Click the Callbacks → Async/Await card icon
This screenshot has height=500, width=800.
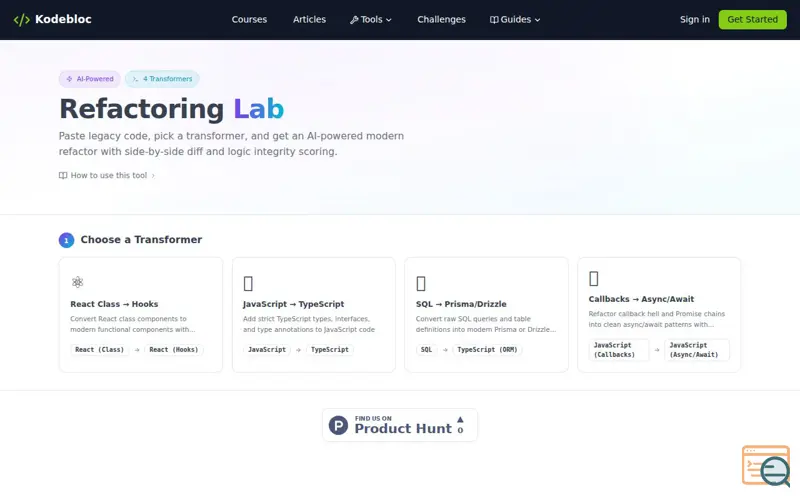click(594, 279)
